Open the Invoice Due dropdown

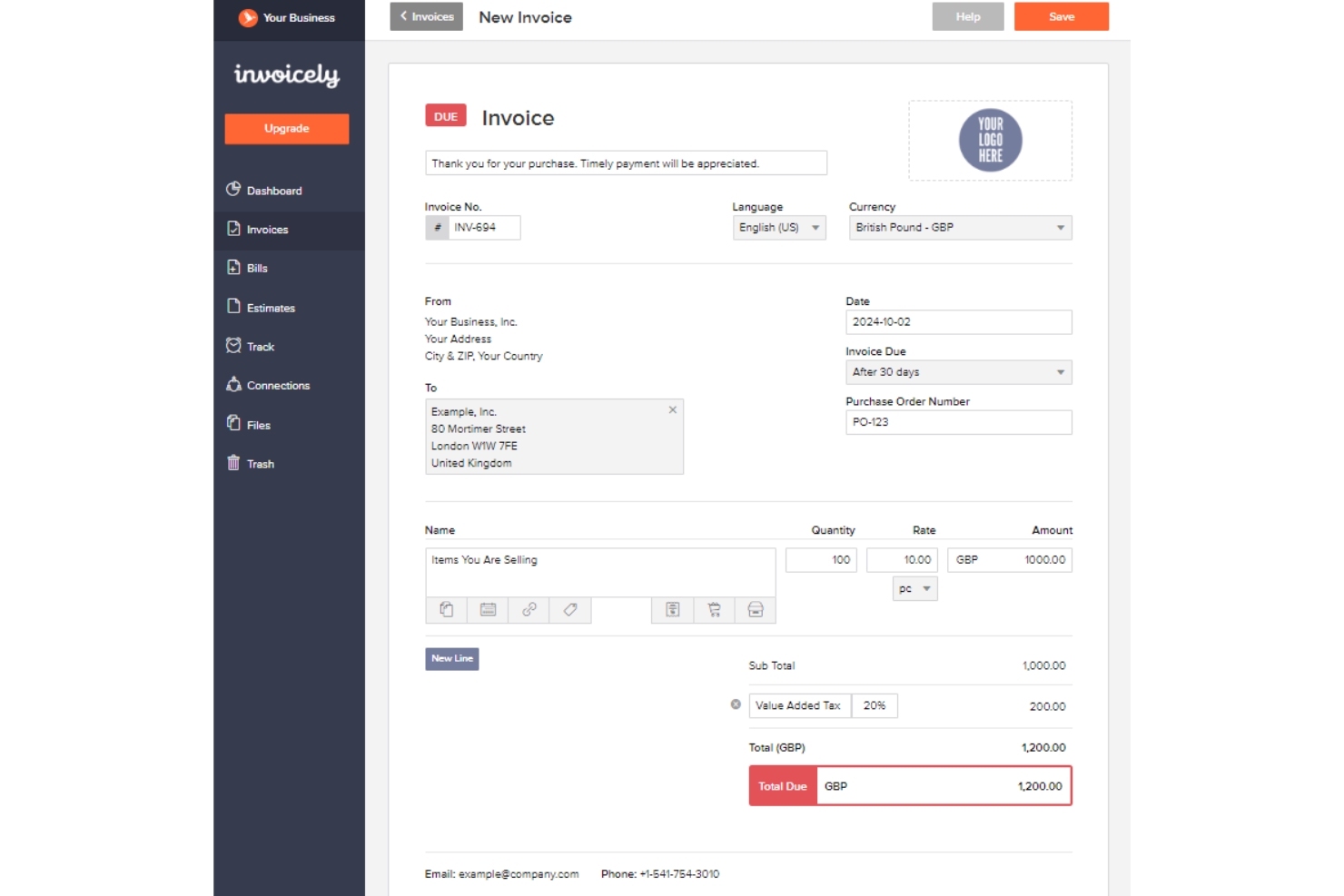tap(958, 371)
